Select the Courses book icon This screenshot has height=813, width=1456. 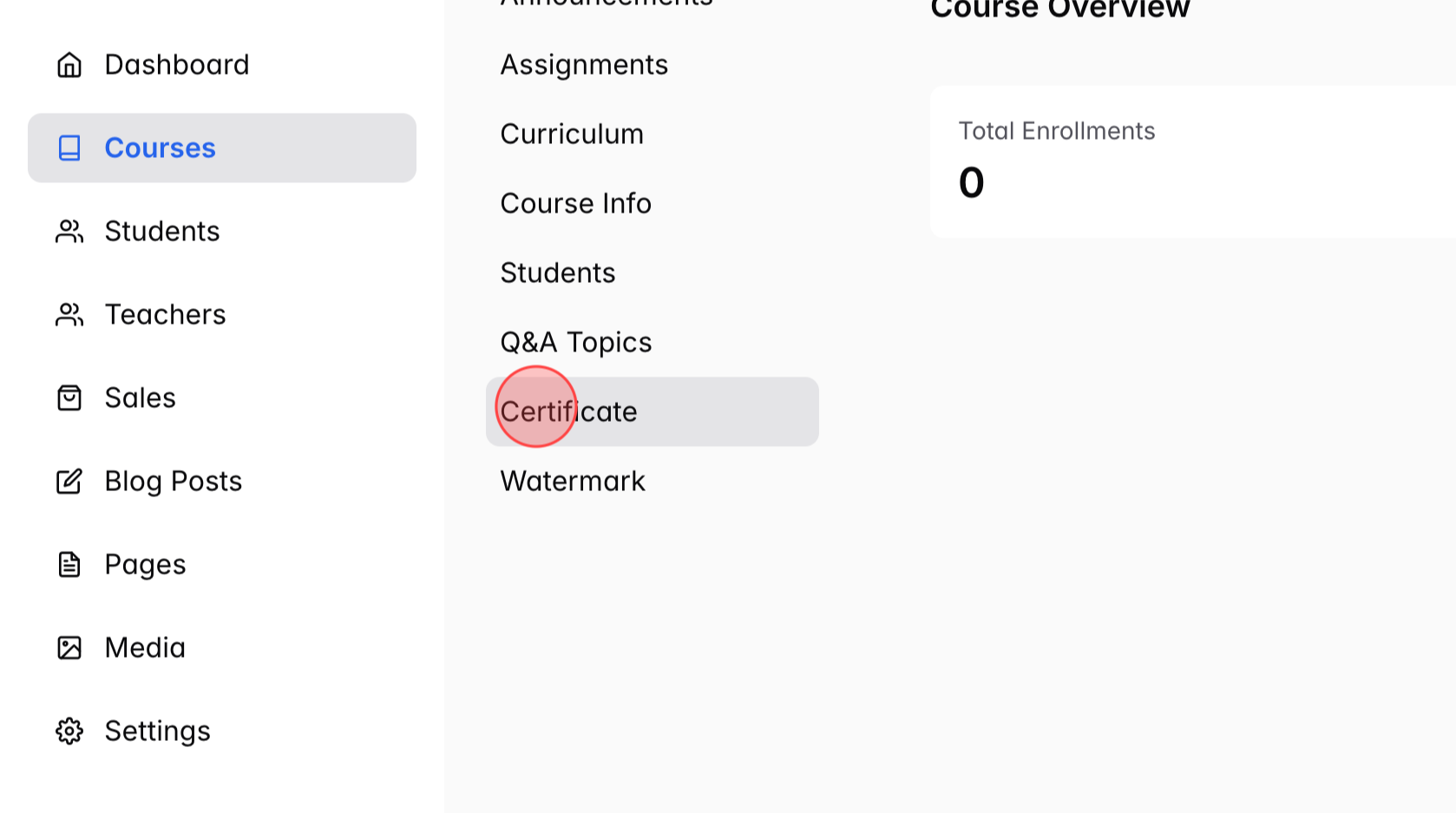(x=69, y=148)
